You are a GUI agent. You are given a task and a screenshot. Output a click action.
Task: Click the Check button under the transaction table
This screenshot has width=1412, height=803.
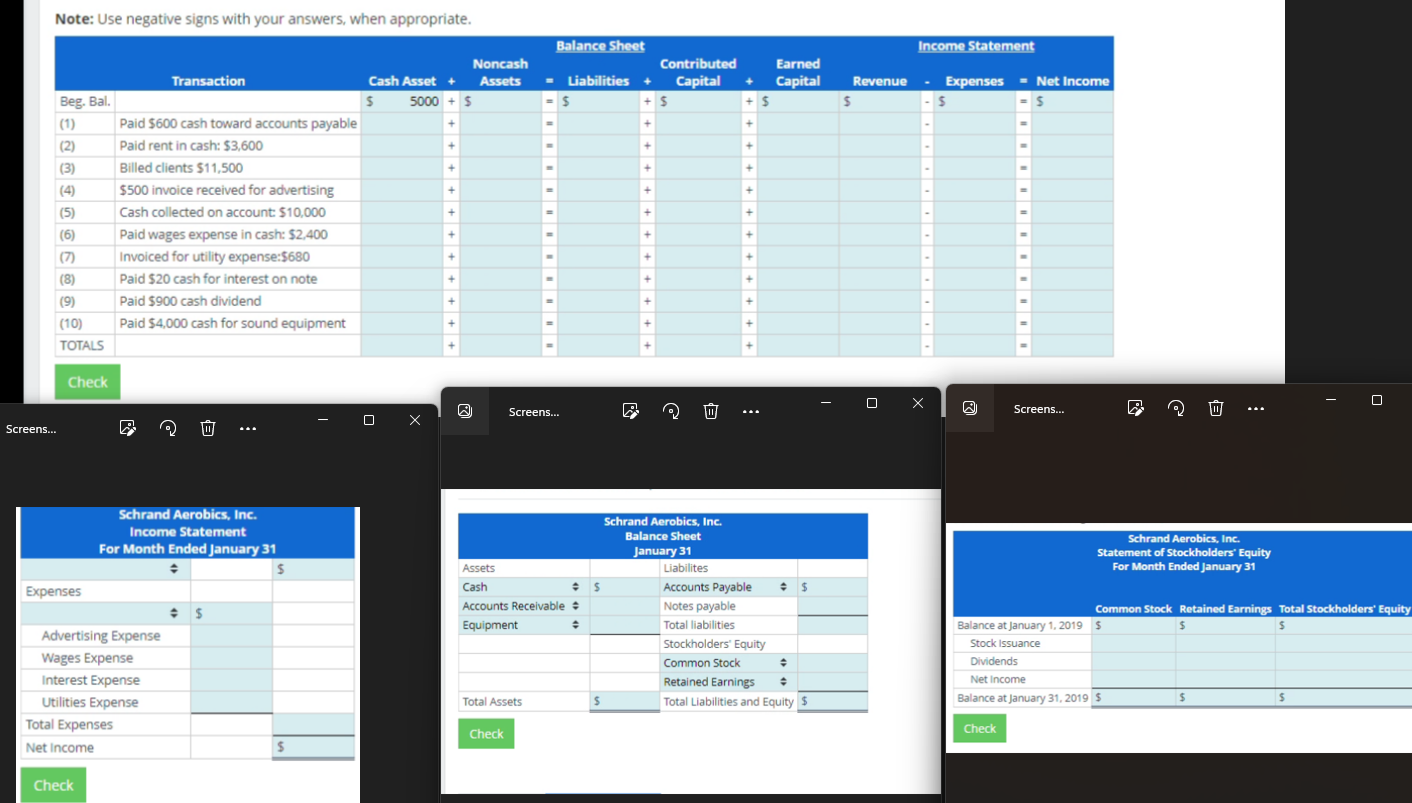[x=87, y=382]
